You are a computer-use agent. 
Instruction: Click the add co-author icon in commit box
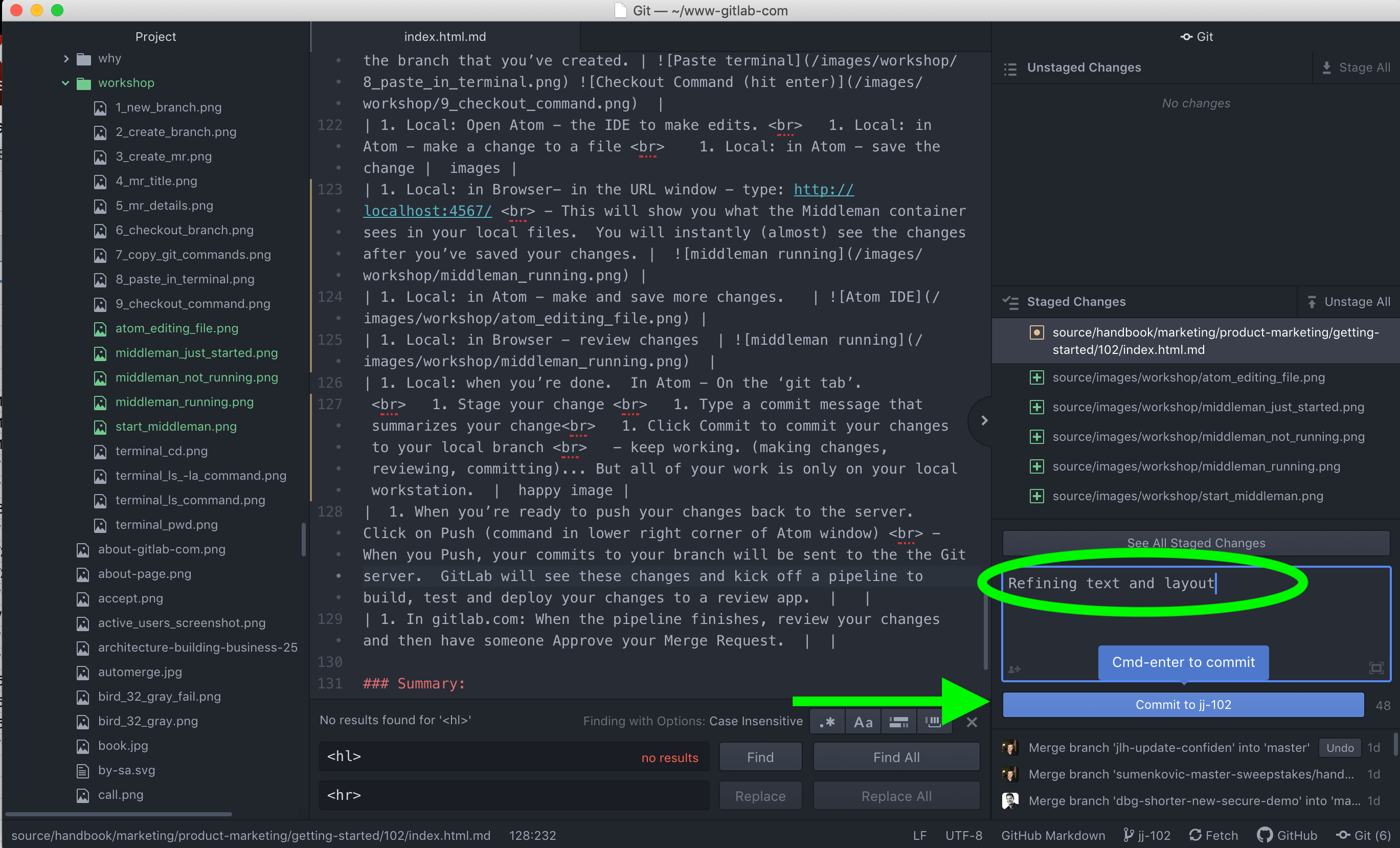(1014, 669)
